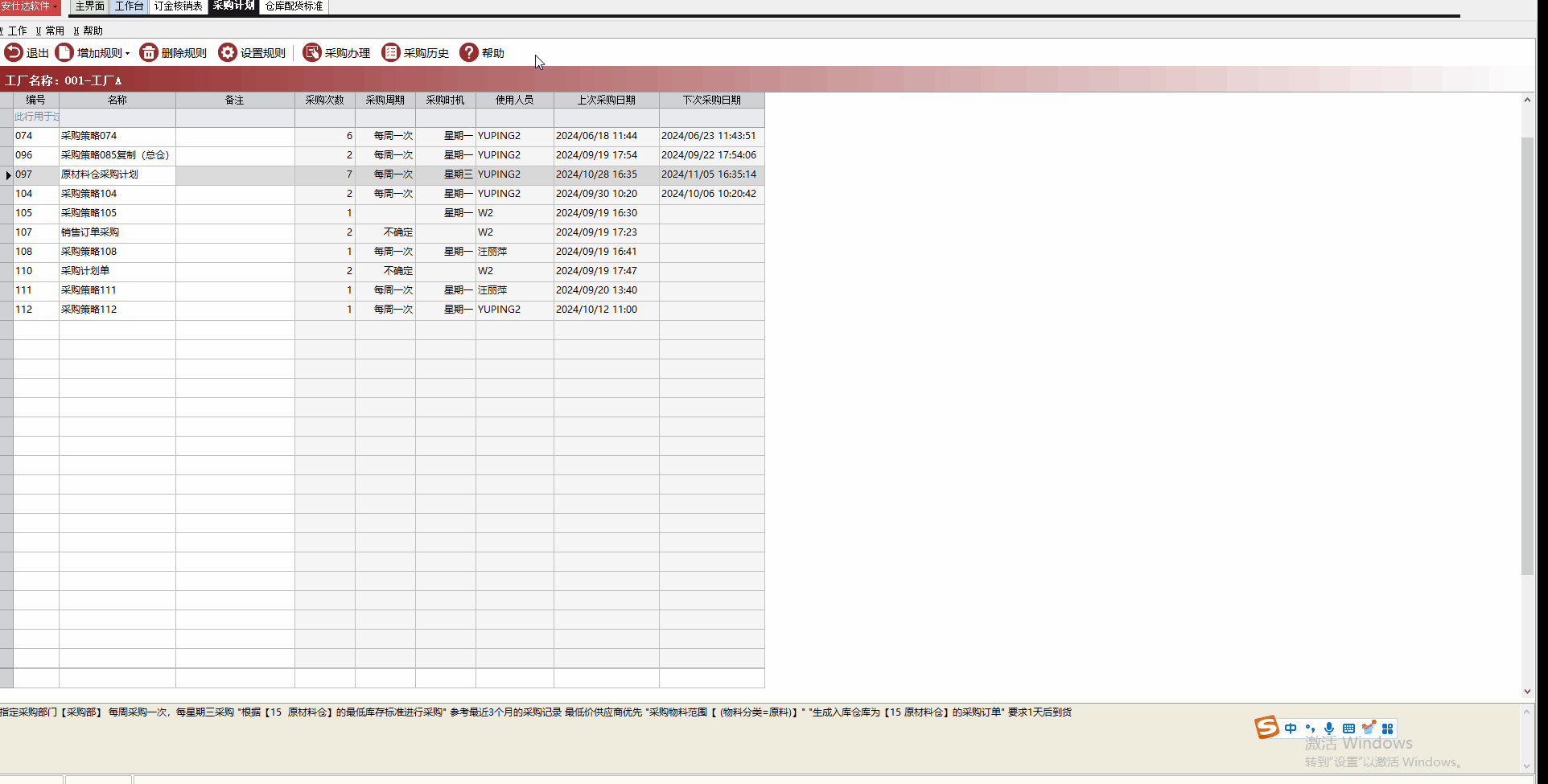
Task: Click the 设置规则 gear icon
Action: coord(228,52)
